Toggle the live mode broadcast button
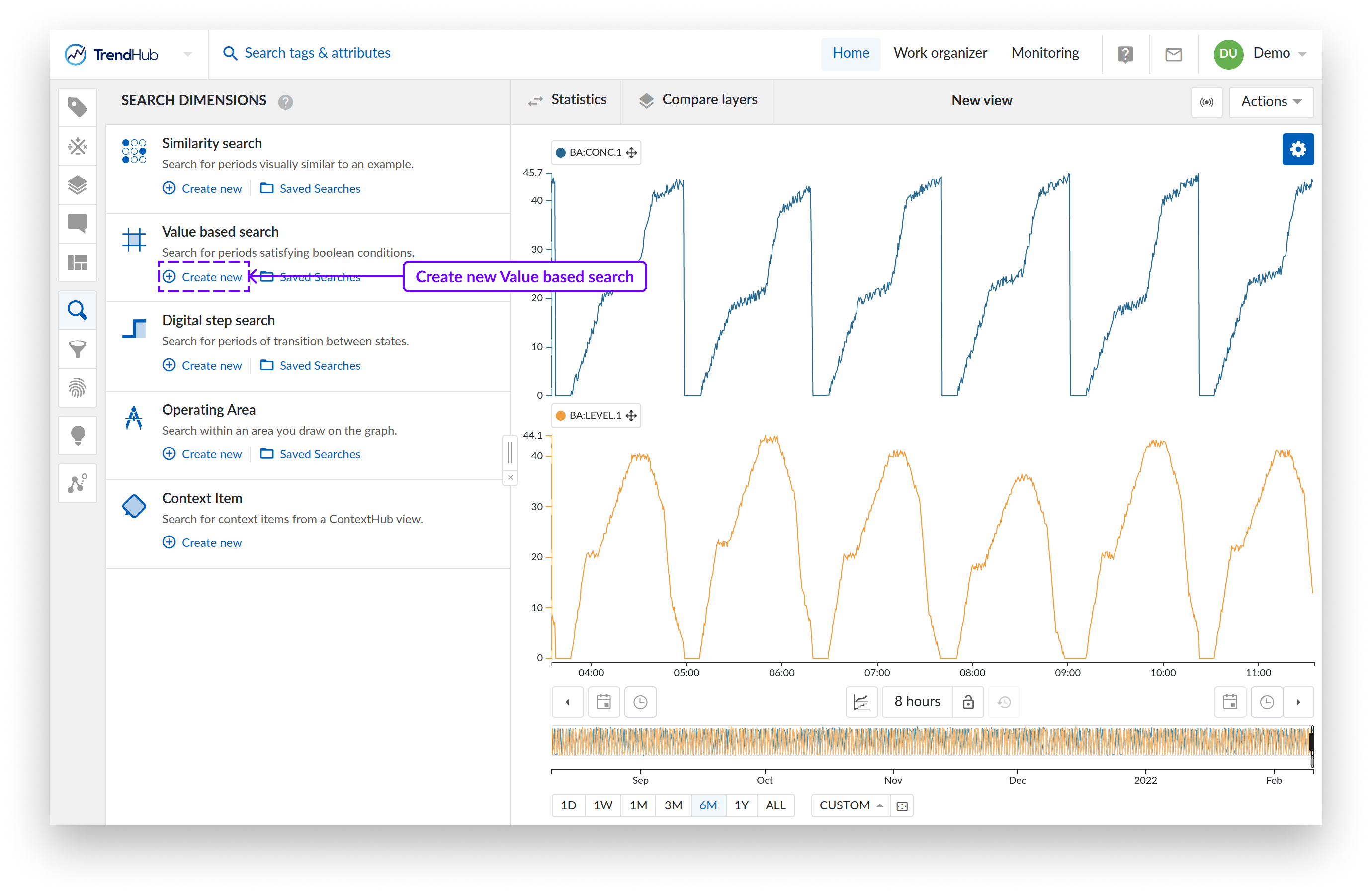This screenshot has height=895, width=1372. [x=1206, y=102]
